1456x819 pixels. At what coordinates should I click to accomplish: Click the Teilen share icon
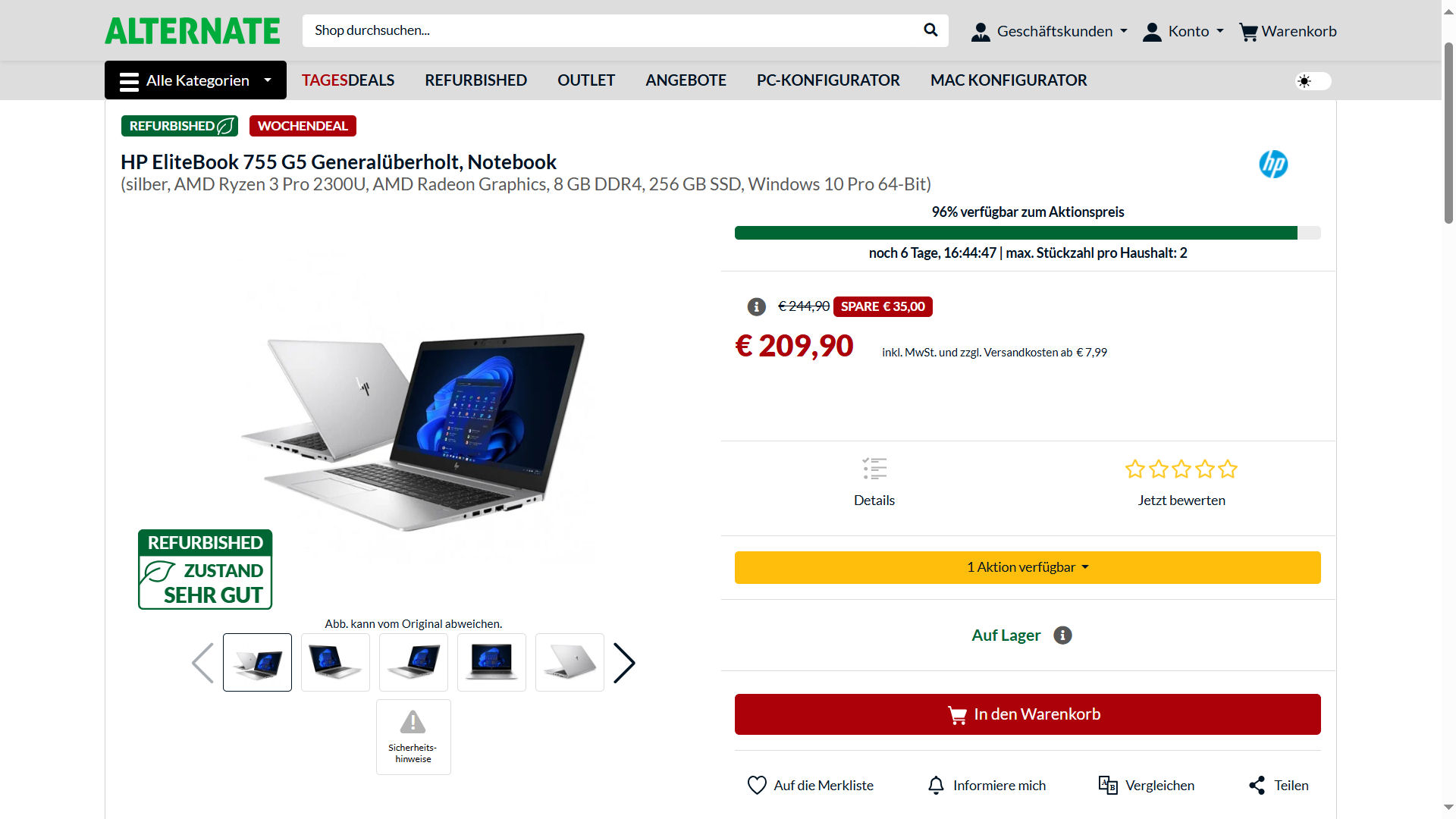(1257, 785)
